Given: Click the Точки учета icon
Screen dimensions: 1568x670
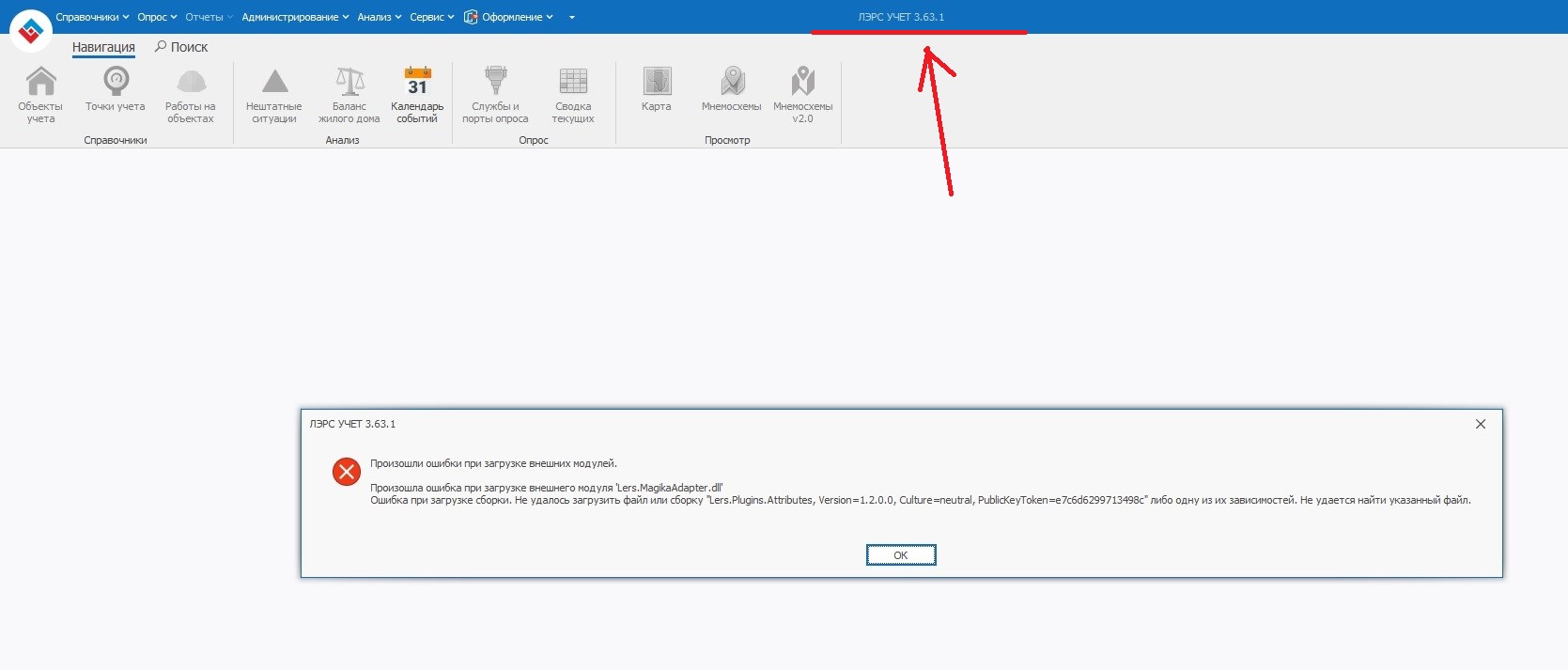Looking at the screenshot, I should 116,83.
